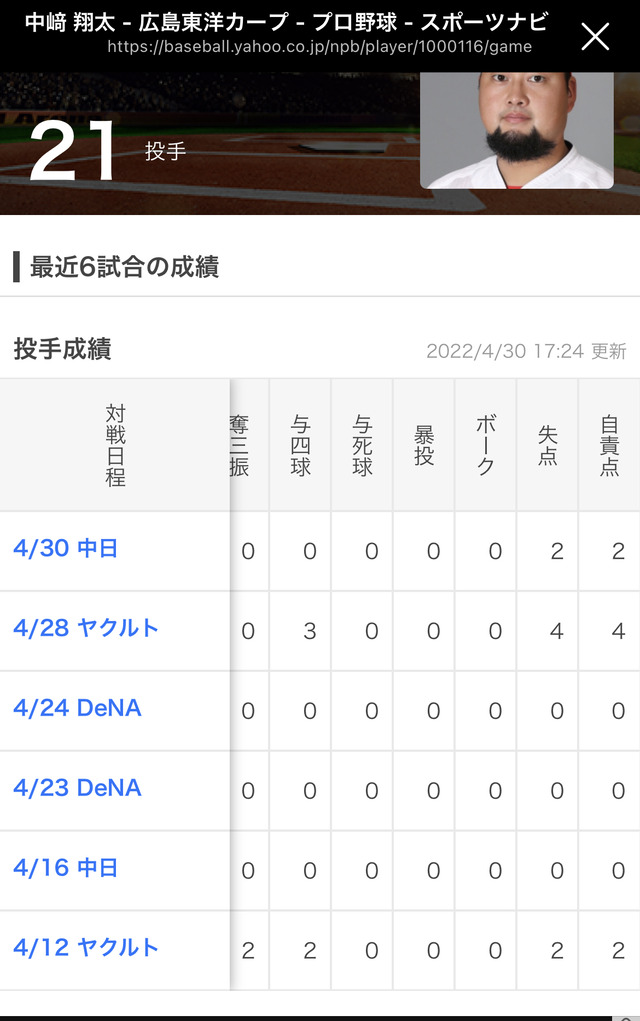The image size is (640, 1021).
Task: Select 与四球 value 2 in 4/12 row
Action: pyautogui.click(x=309, y=951)
